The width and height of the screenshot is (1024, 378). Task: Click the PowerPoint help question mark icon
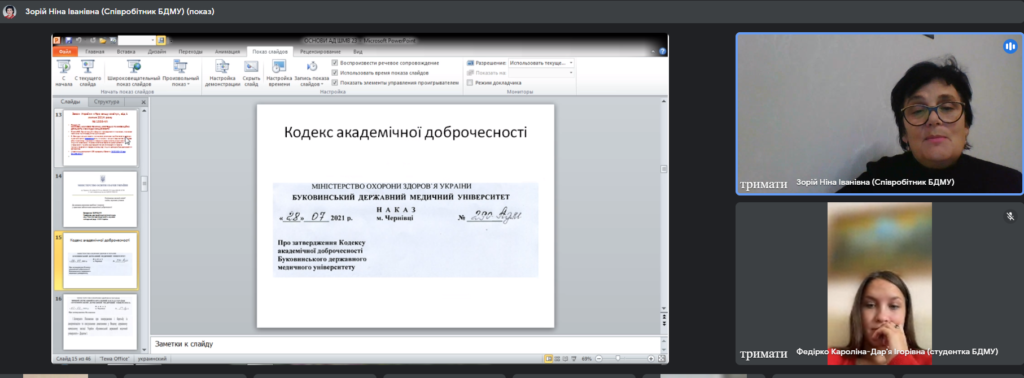pos(662,52)
